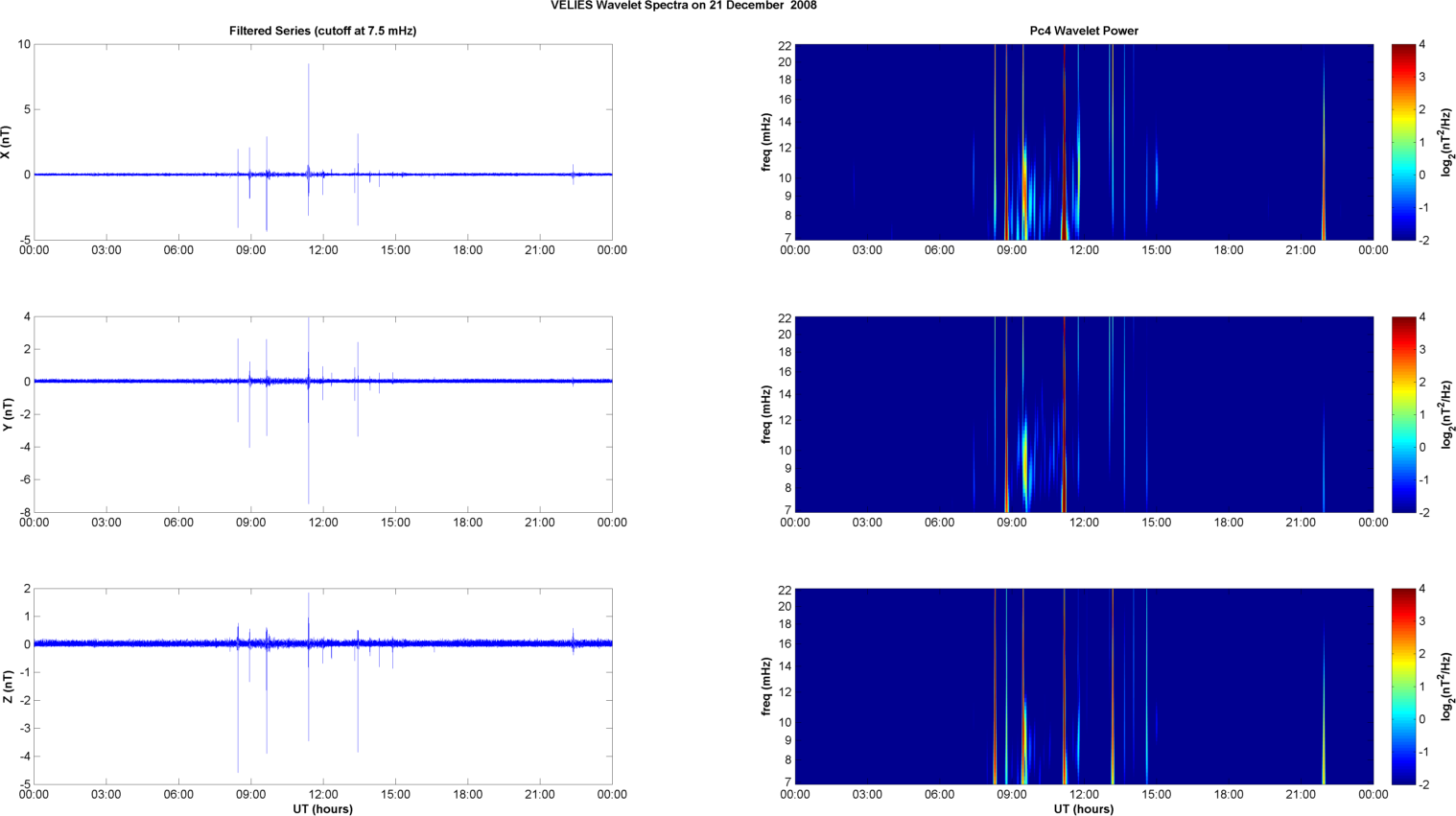
Task: Click the 03:00 tick label under middle spectrogram
Action: [867, 523]
